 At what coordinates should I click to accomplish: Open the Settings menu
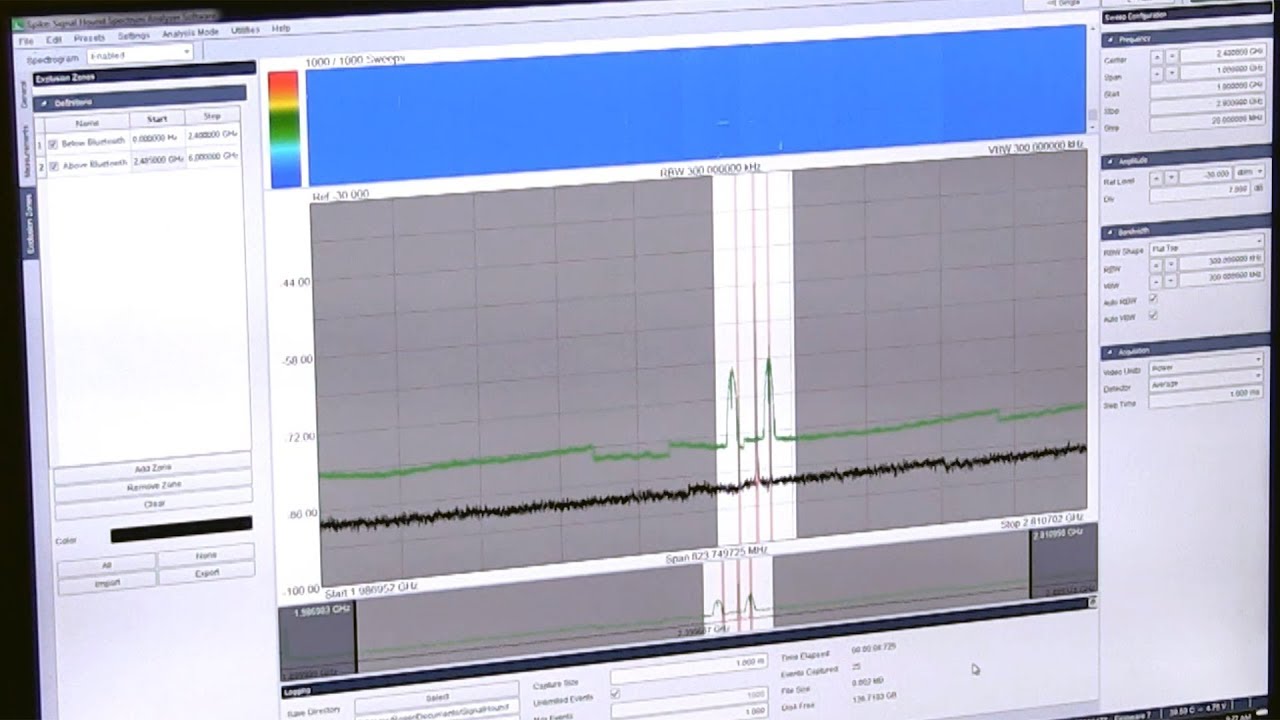133,36
